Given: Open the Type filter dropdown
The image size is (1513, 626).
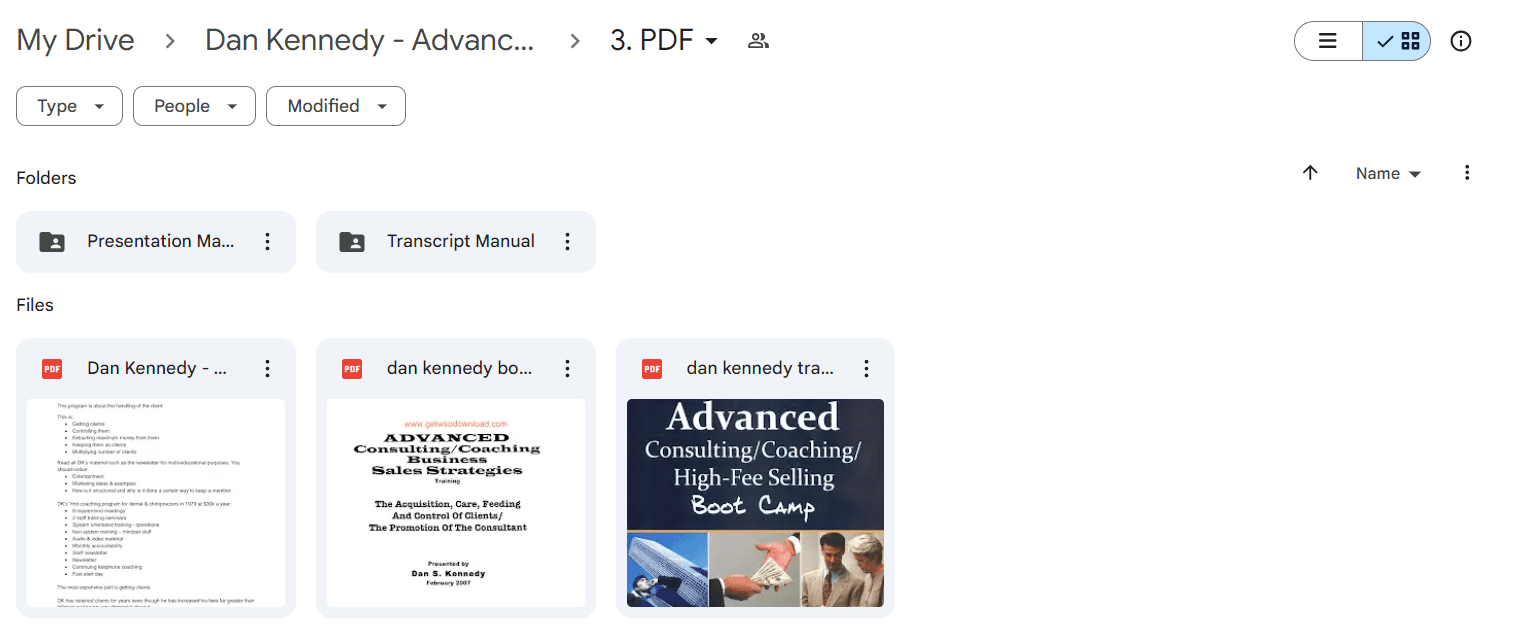Looking at the screenshot, I should point(69,106).
